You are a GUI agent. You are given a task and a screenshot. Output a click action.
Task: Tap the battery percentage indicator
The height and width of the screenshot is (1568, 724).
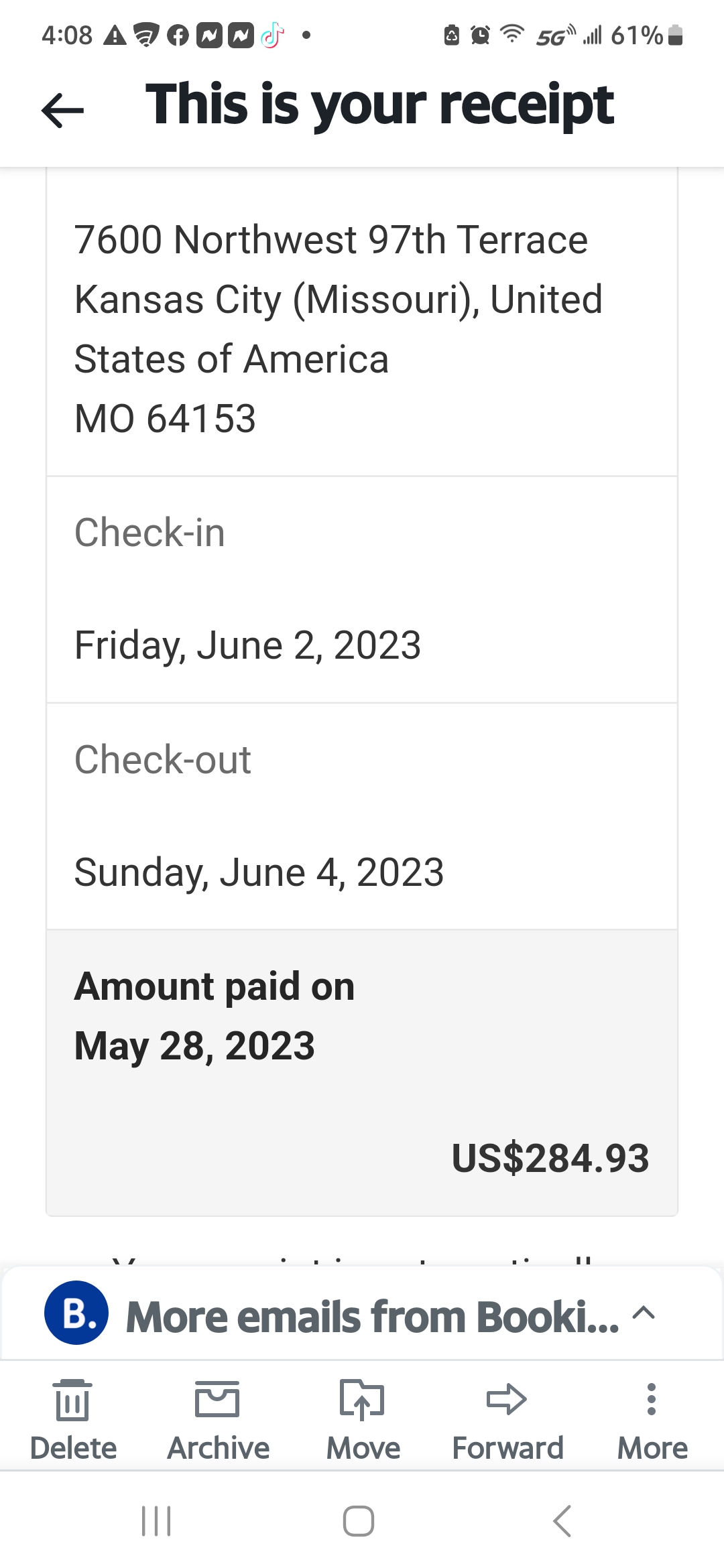click(637, 35)
